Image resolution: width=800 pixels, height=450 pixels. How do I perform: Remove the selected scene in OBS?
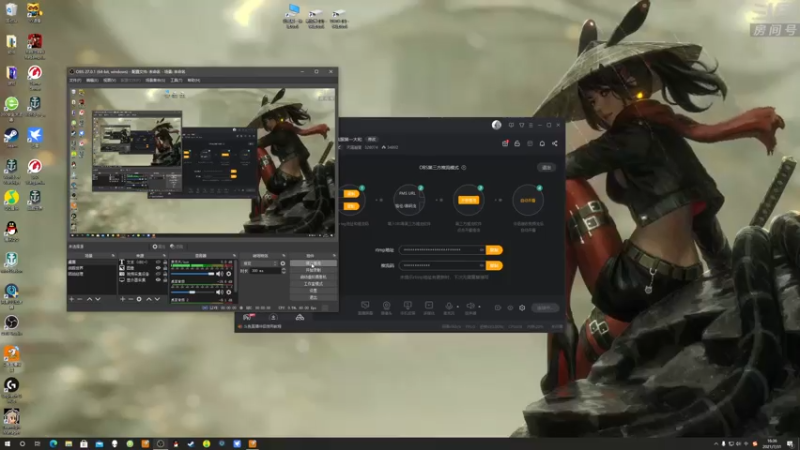[80, 299]
